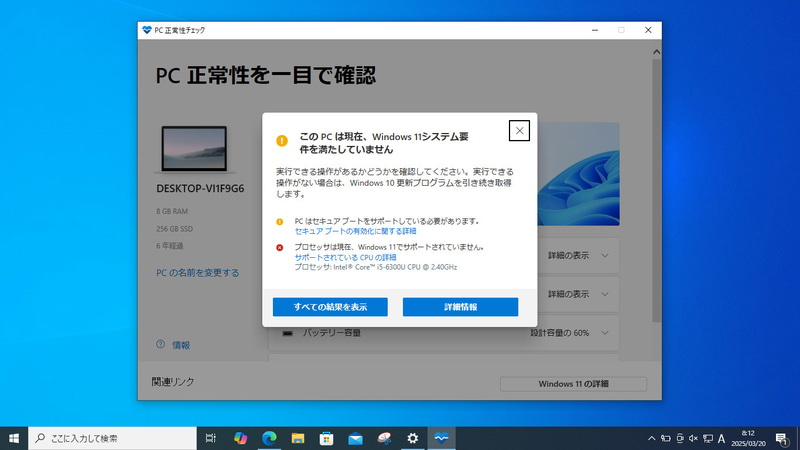Open the Windows Start menu
The width and height of the screenshot is (800, 450).
click(x=14, y=438)
